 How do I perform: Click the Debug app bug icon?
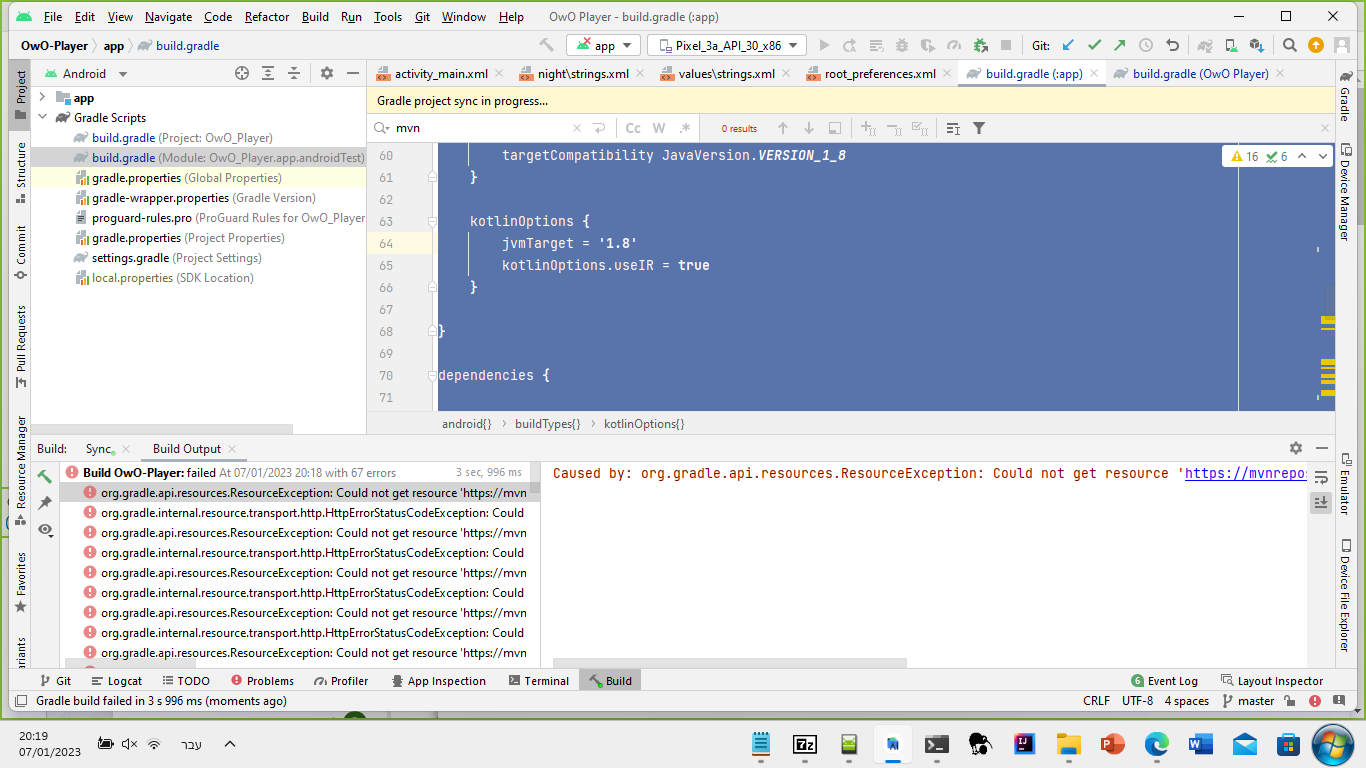pos(902,45)
